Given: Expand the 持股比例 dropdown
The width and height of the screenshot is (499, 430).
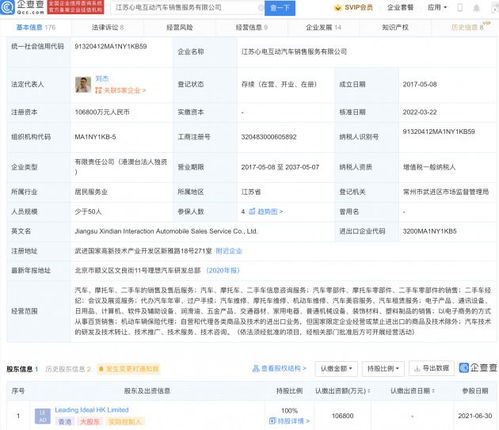Looking at the screenshot, I should pyautogui.click(x=383, y=368).
